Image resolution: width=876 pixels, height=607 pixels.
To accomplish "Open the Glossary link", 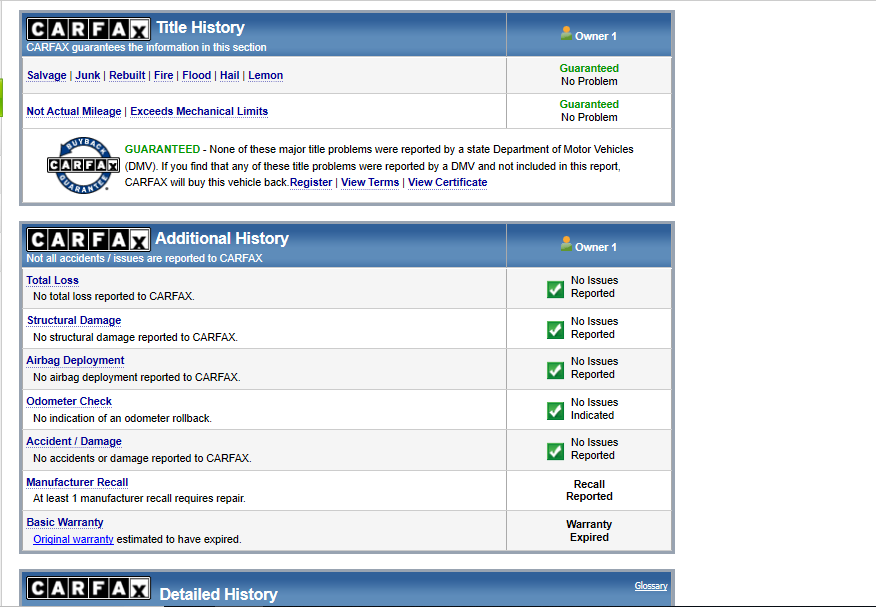I will [x=651, y=586].
